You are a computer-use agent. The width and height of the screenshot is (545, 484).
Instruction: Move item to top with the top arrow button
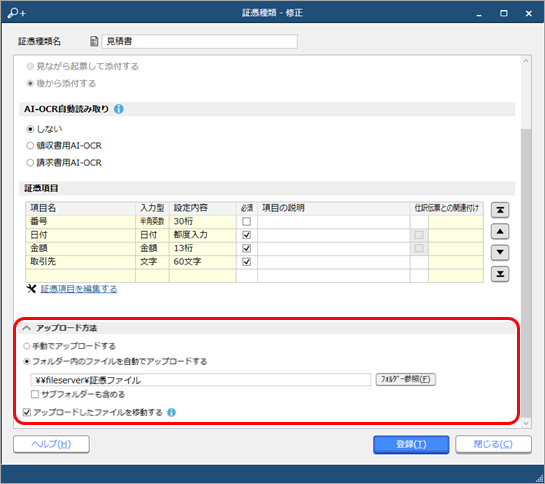point(500,210)
